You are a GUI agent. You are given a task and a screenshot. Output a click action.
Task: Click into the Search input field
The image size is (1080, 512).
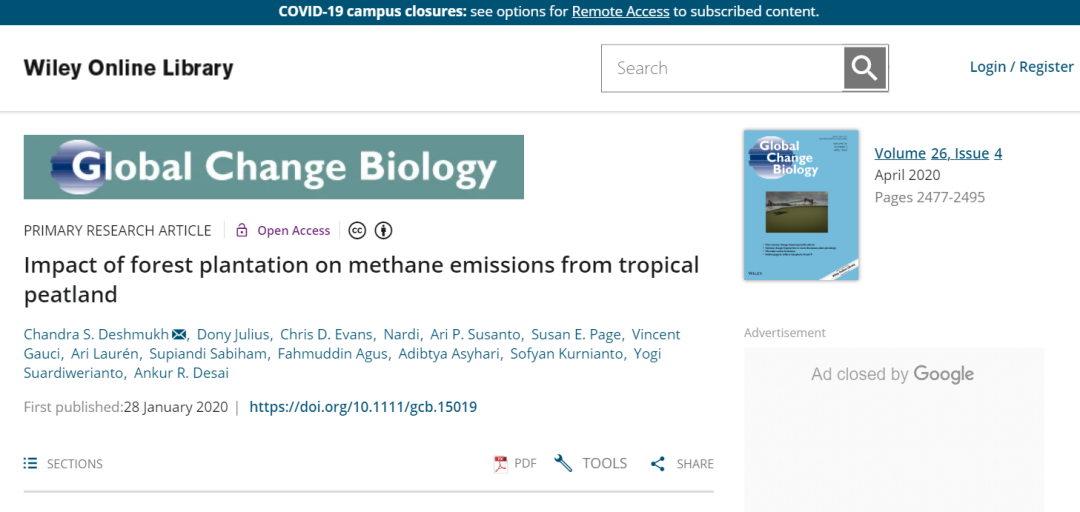[721, 68]
